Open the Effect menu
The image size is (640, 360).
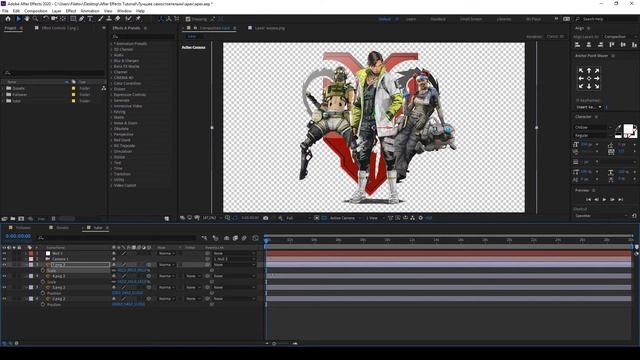71,11
